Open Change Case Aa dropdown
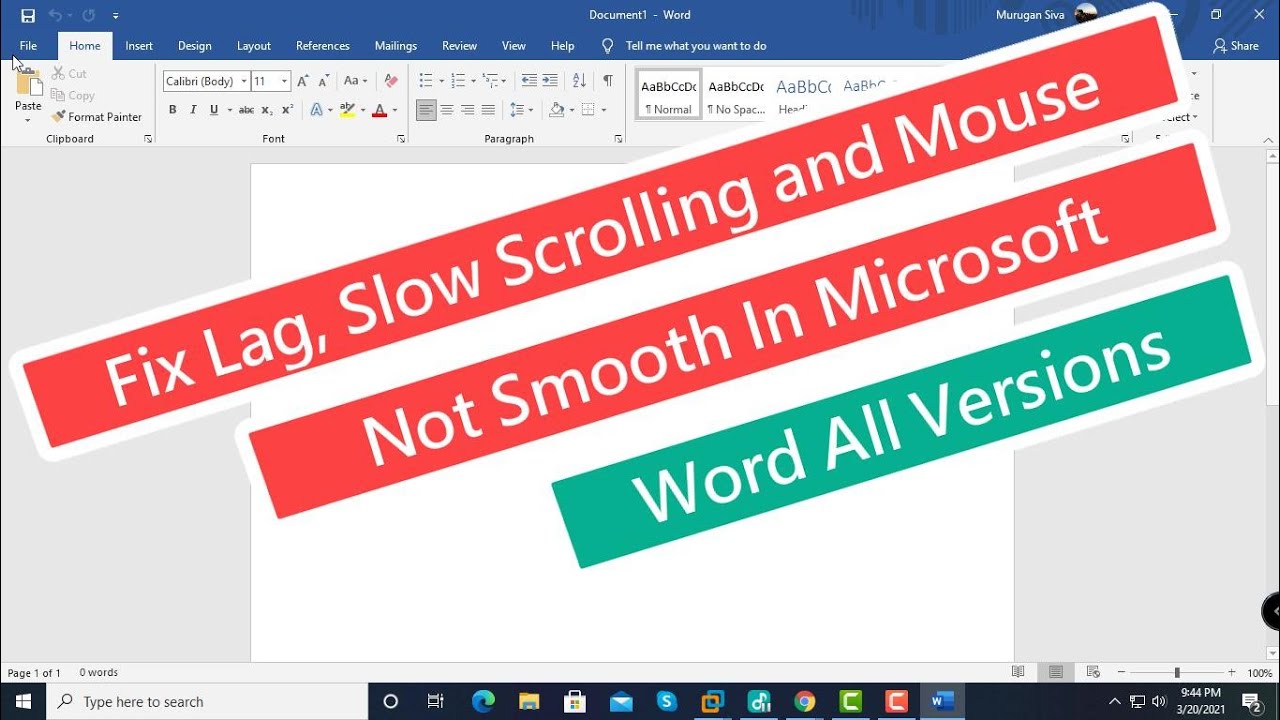This screenshot has width=1280, height=720. click(x=355, y=81)
